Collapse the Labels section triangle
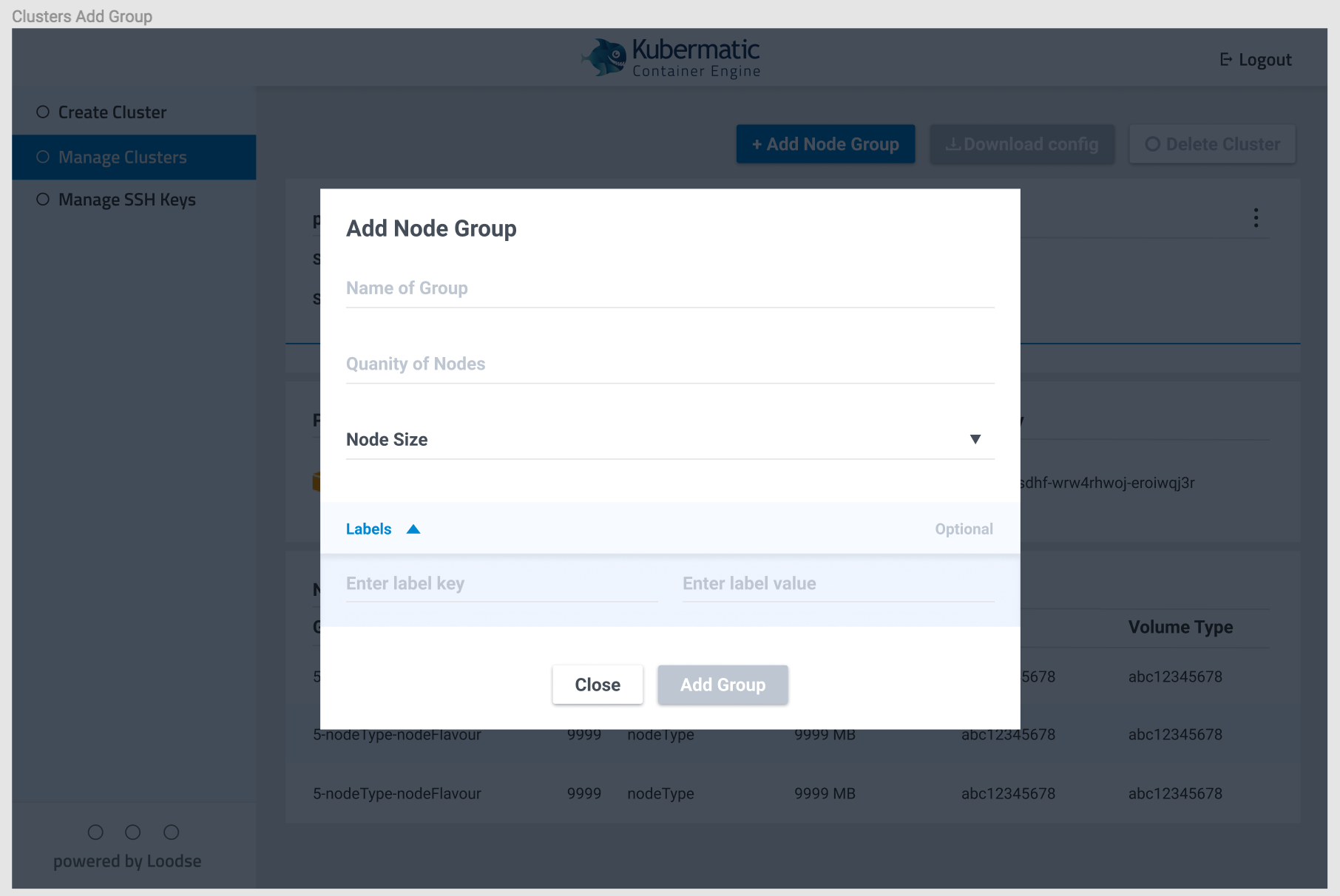 (x=413, y=529)
